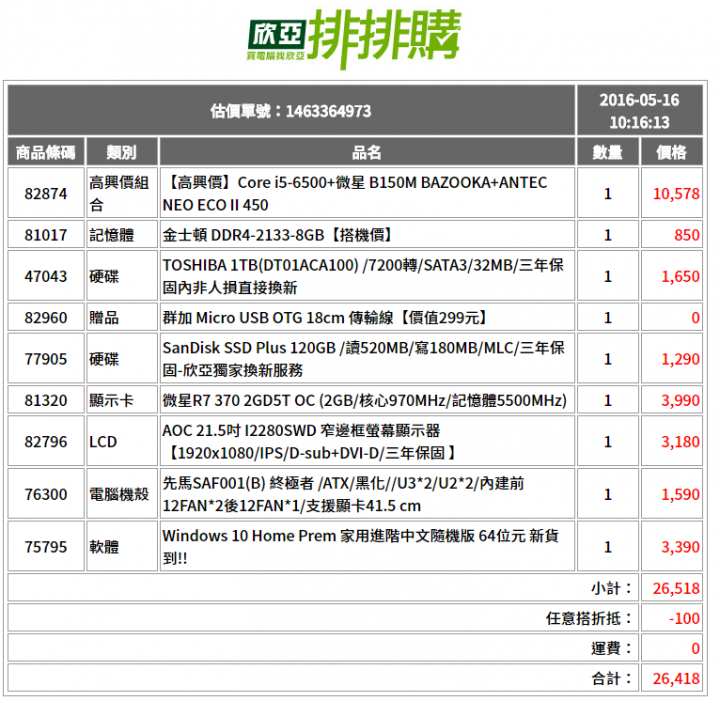This screenshot has width=720, height=701.
Task: Select category 高興價組合
Action: pyautogui.click(x=119, y=193)
